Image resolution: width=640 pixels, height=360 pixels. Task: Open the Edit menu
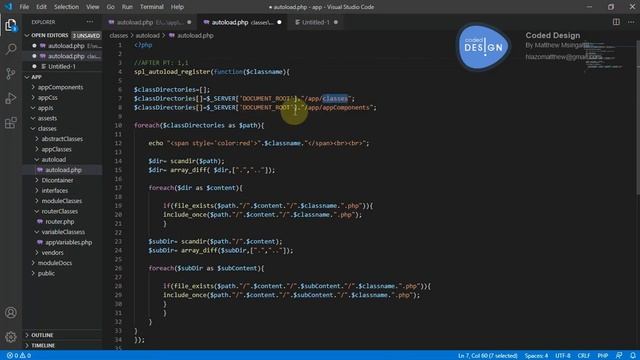pos(41,7)
